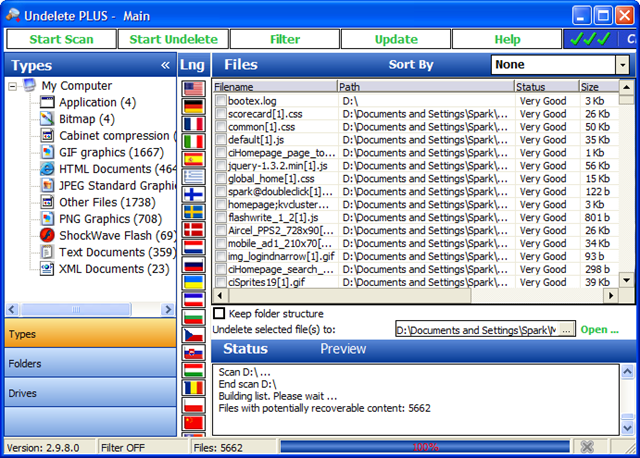The width and height of the screenshot is (640, 458).
Task: Choose the Czech flag language
Action: (193, 335)
